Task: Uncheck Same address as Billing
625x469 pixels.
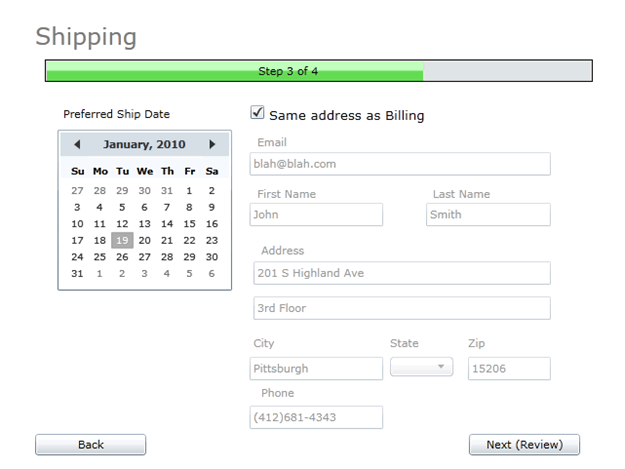Action: [x=257, y=113]
